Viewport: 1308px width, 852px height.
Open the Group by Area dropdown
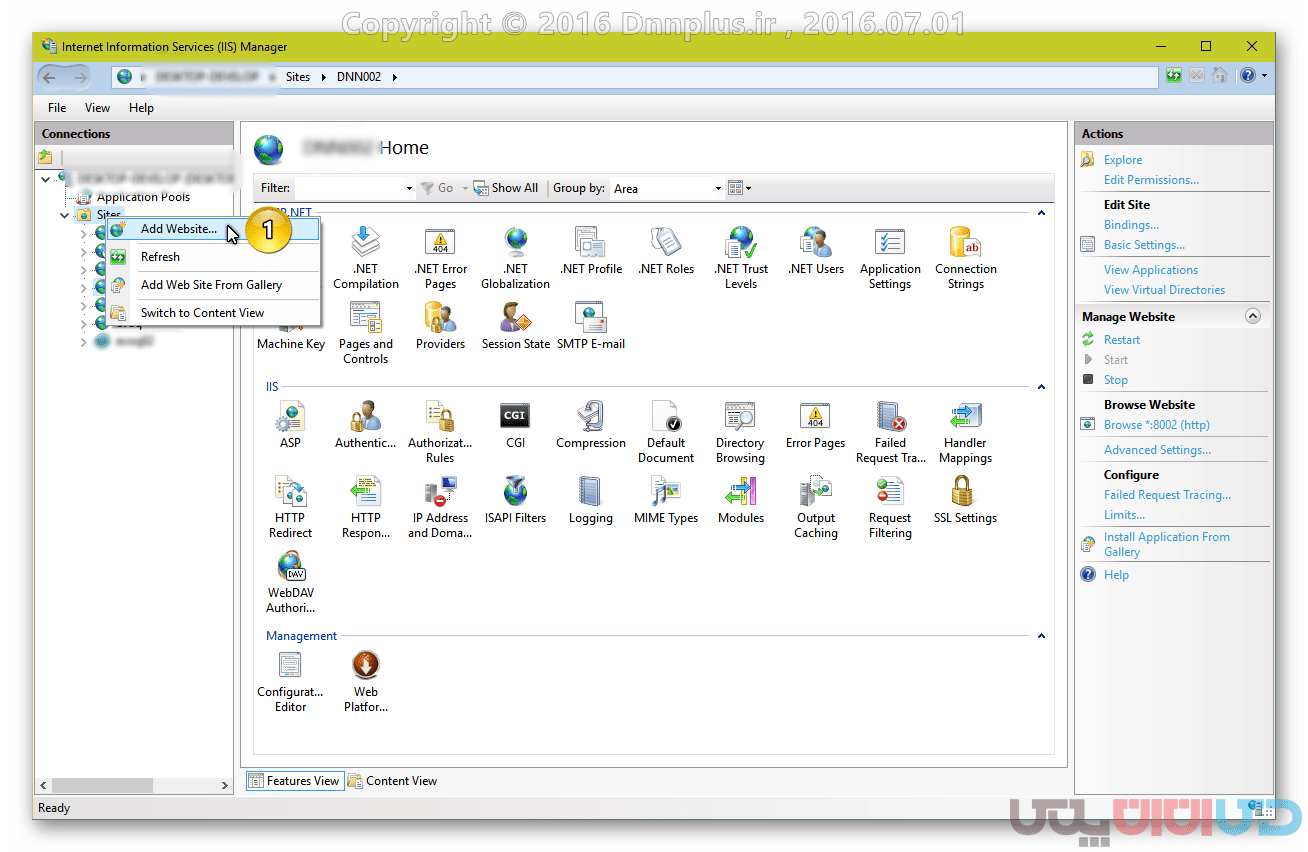click(x=667, y=188)
